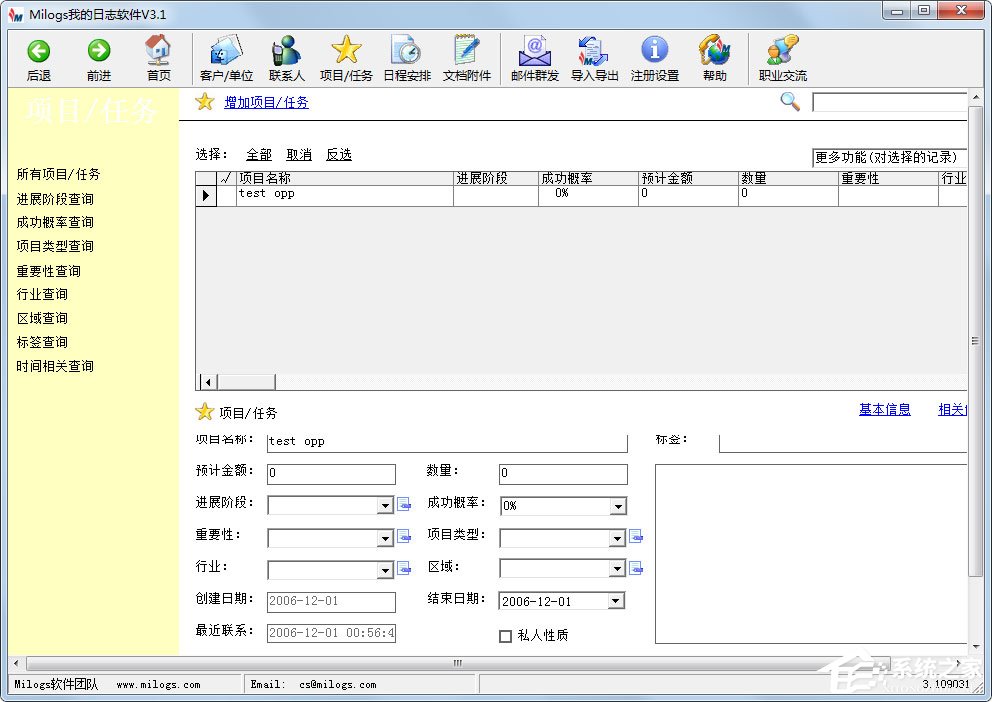Select 区域查询 in the sidebar
This screenshot has width=992, height=702.
(x=42, y=318)
